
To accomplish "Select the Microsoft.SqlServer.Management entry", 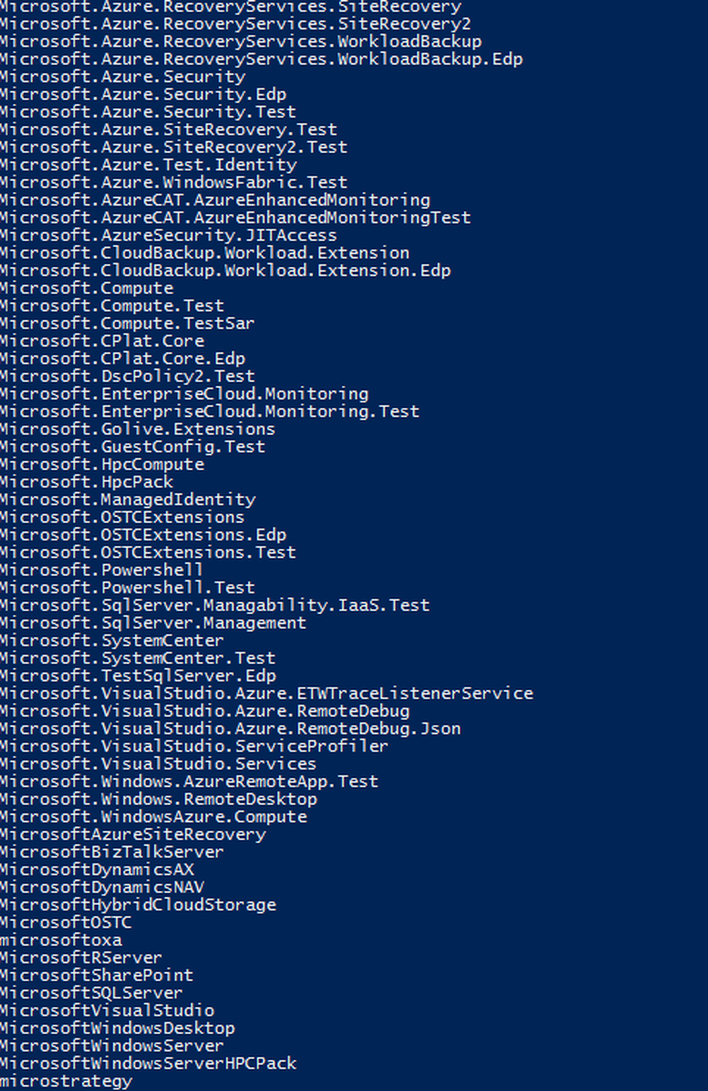I will [x=153, y=622].
